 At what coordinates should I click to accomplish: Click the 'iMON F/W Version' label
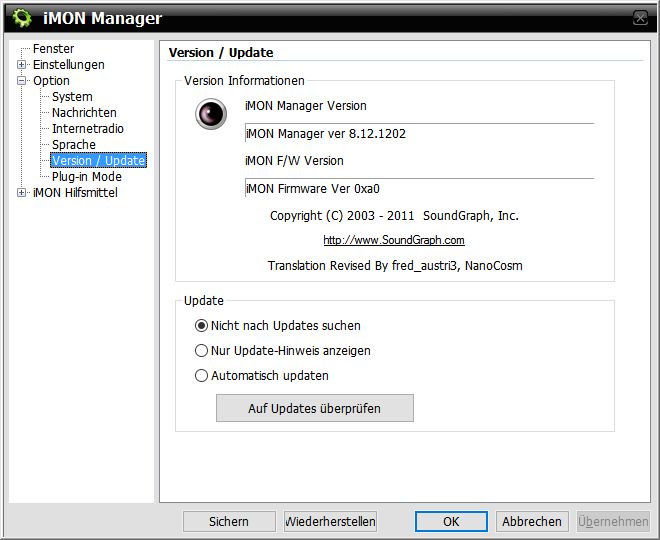[294, 161]
